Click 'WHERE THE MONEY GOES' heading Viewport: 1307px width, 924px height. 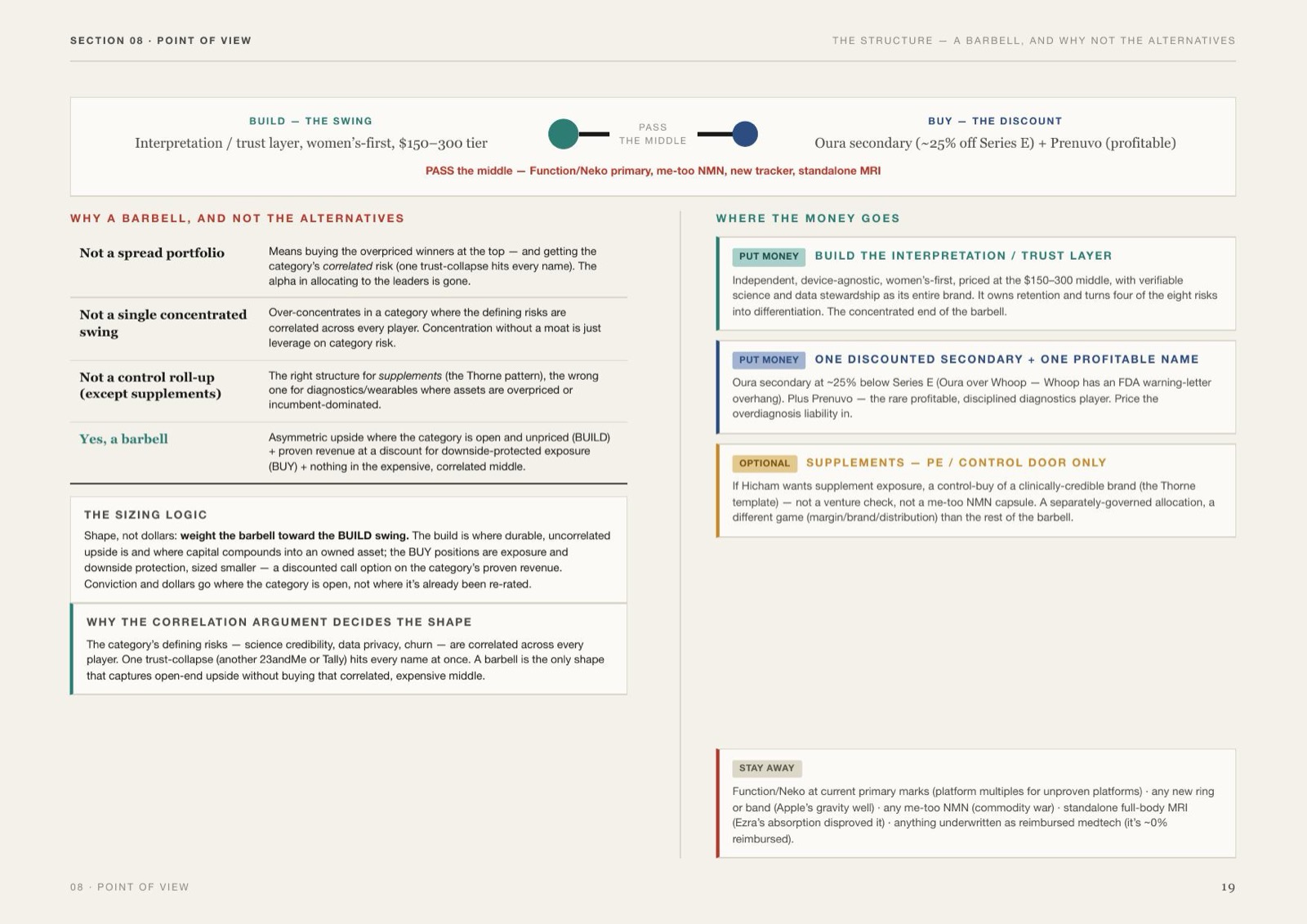point(808,218)
